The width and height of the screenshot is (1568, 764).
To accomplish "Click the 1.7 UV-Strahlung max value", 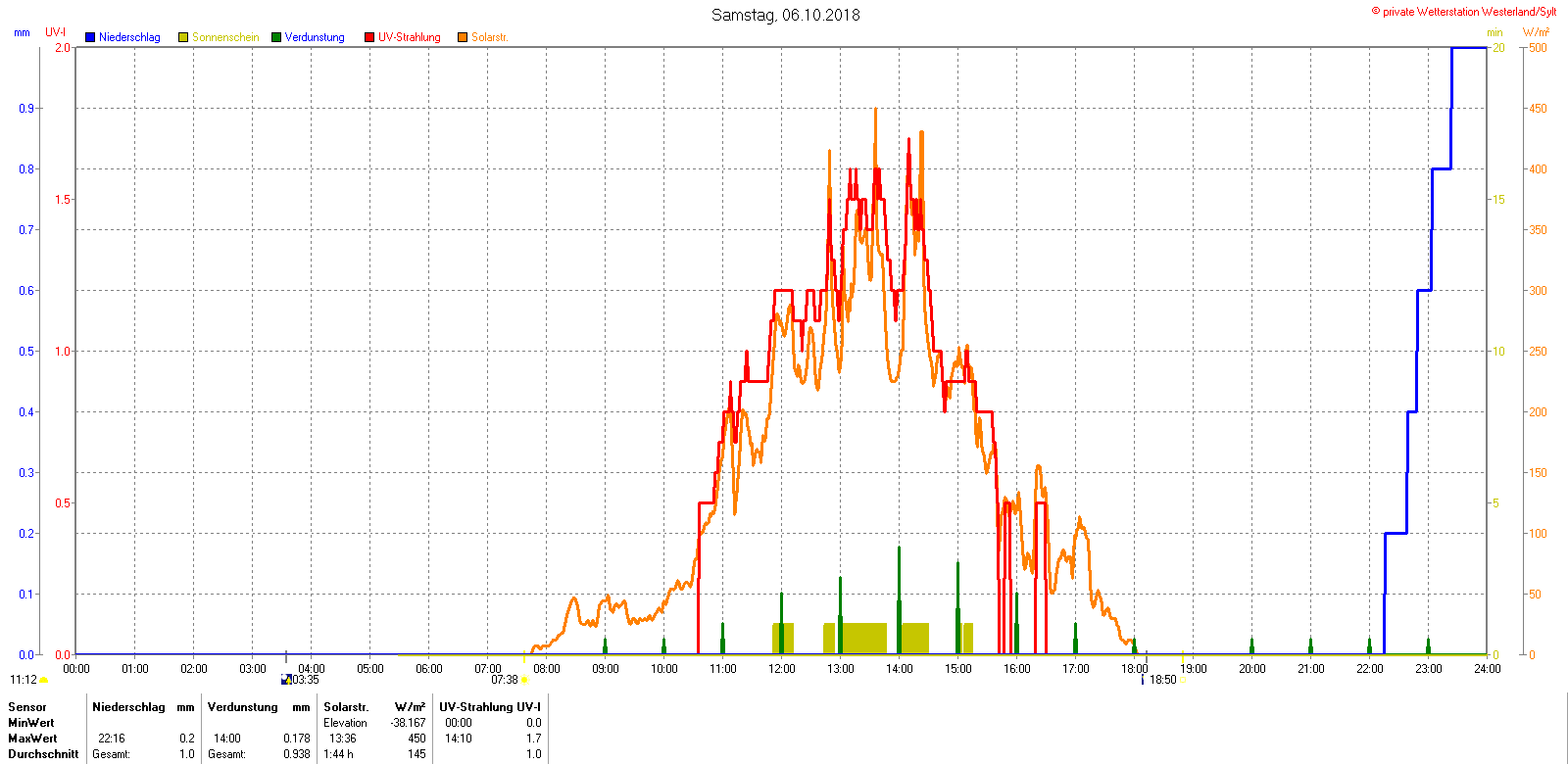I will (534, 739).
